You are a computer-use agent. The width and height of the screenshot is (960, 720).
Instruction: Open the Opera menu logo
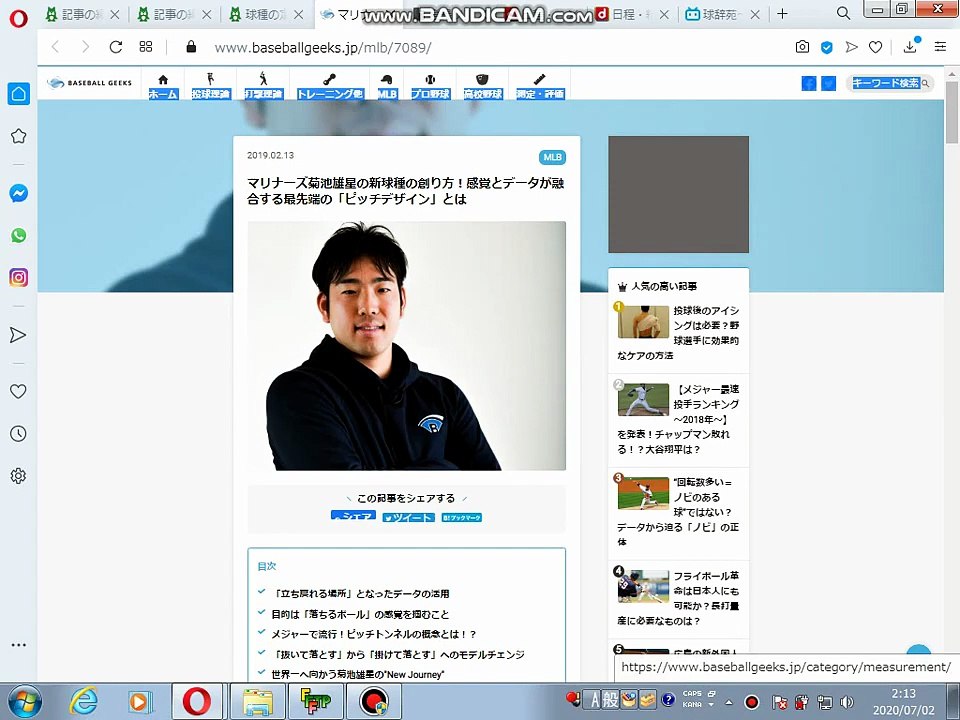(19, 18)
